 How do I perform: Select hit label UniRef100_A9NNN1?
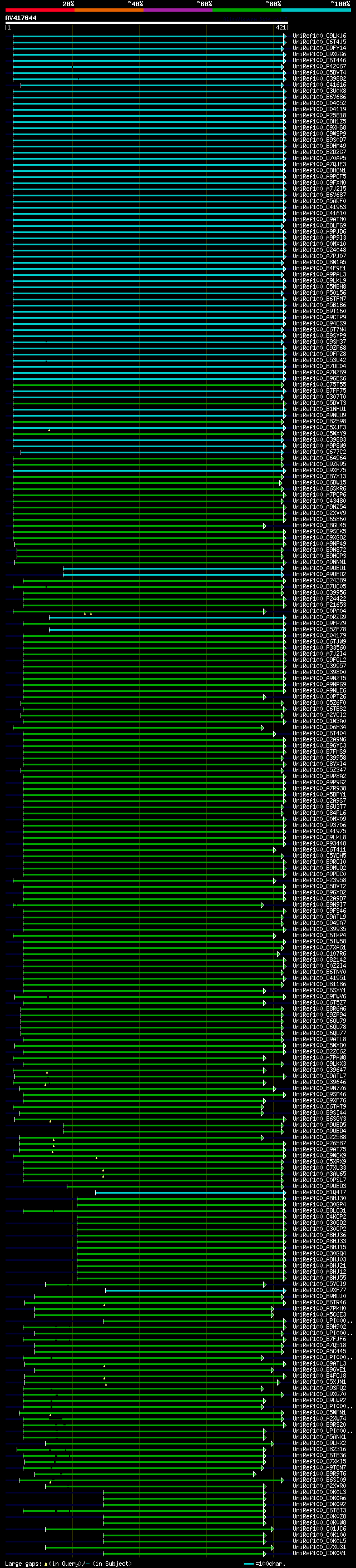tap(319, 562)
